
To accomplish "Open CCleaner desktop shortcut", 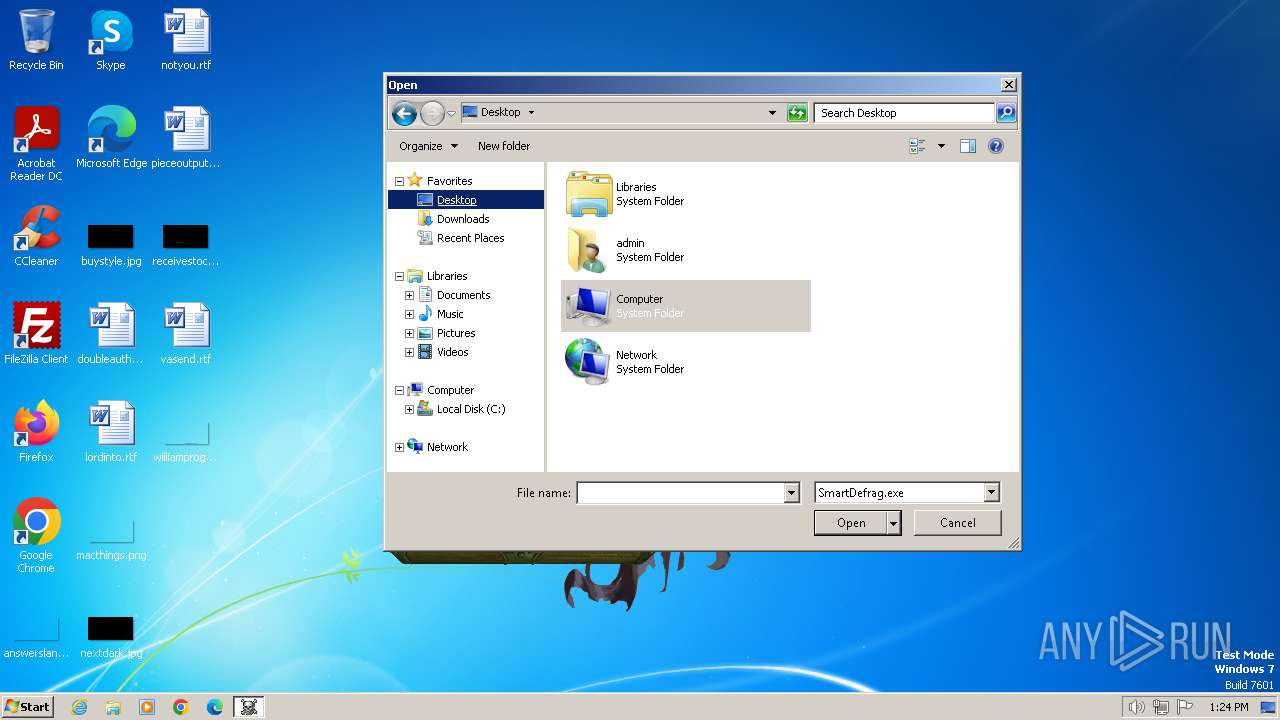I will pyautogui.click(x=36, y=236).
